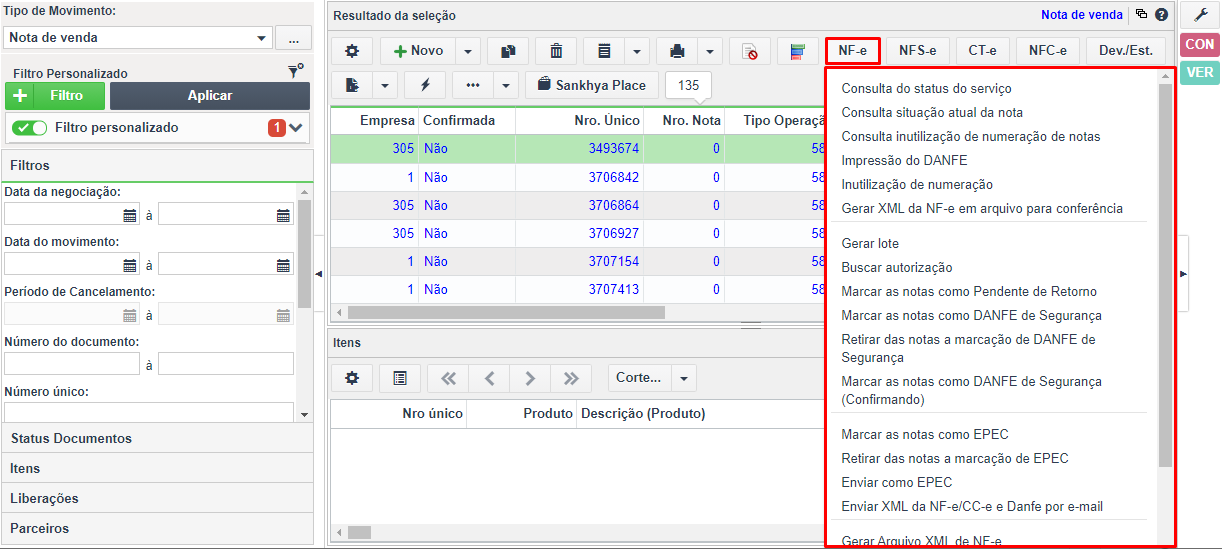Viewport: 1222px width, 549px height.
Task: Click the pop-out window icon near Nota de venda
Action: 1141,15
